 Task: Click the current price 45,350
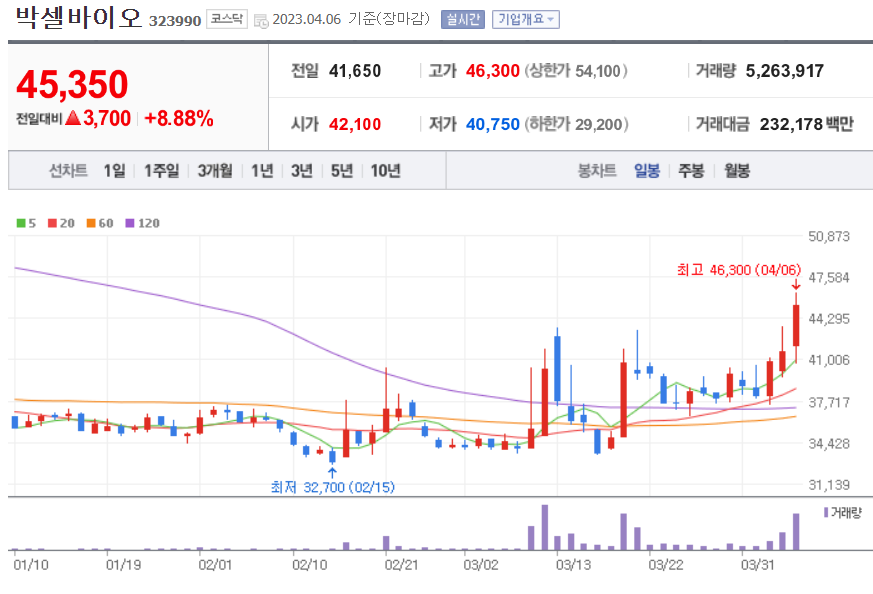pyautogui.click(x=72, y=85)
